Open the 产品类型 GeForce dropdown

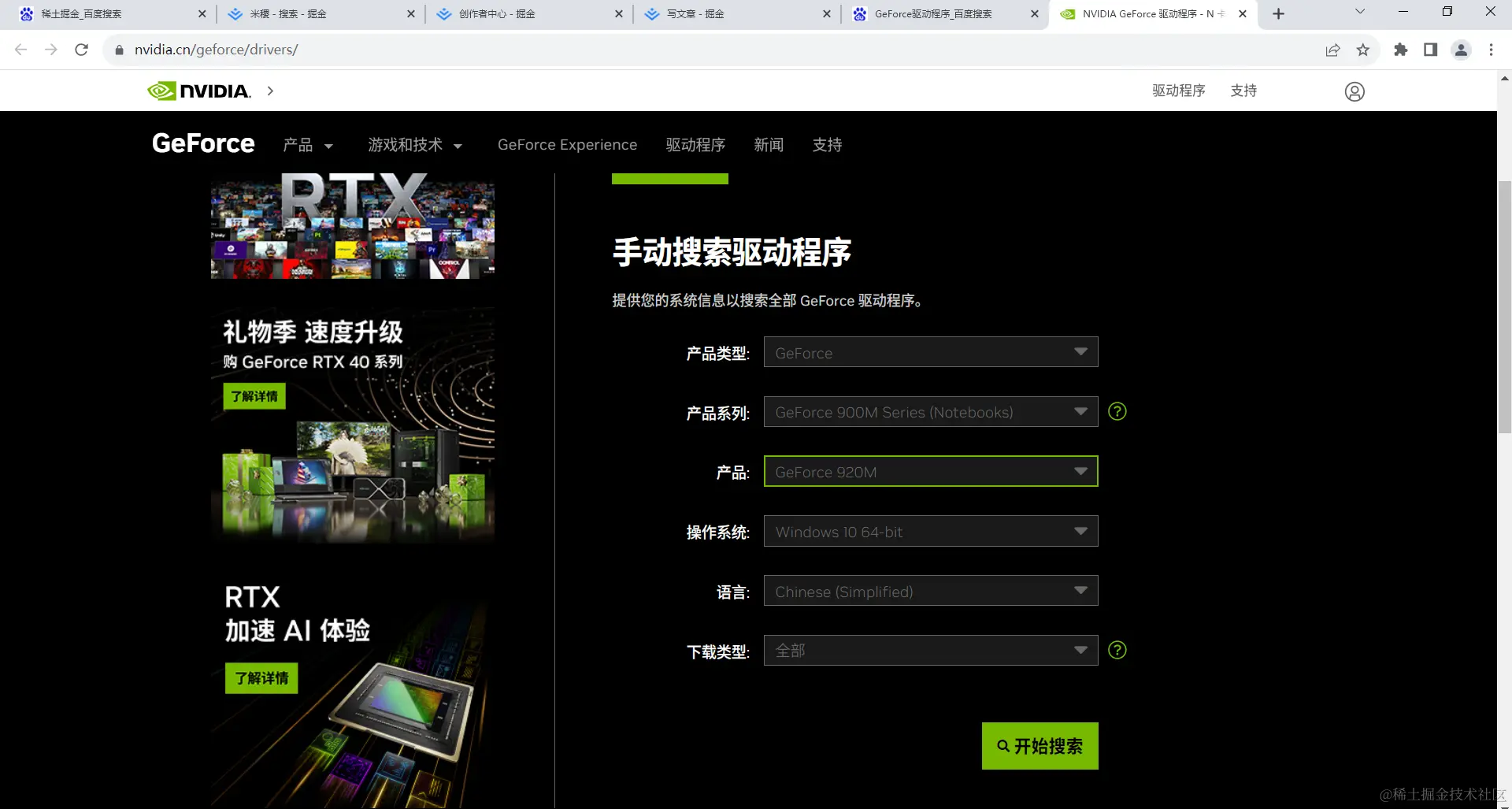(931, 352)
